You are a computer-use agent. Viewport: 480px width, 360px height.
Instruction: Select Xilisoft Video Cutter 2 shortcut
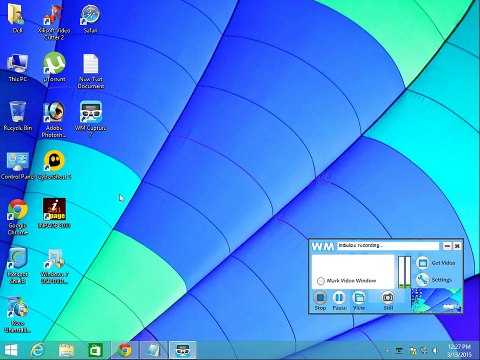point(54,23)
